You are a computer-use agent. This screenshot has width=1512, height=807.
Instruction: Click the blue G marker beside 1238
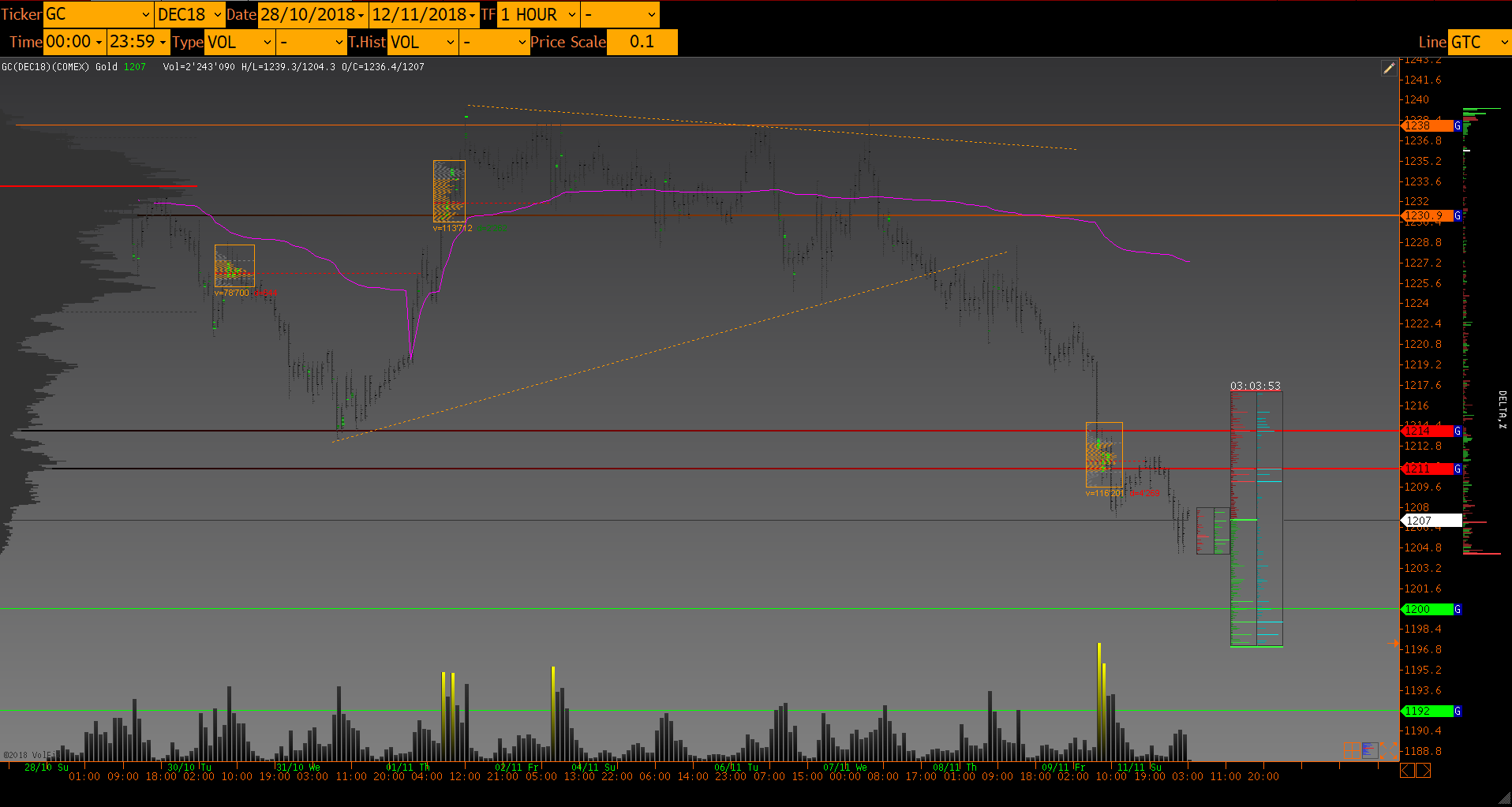point(1458,125)
